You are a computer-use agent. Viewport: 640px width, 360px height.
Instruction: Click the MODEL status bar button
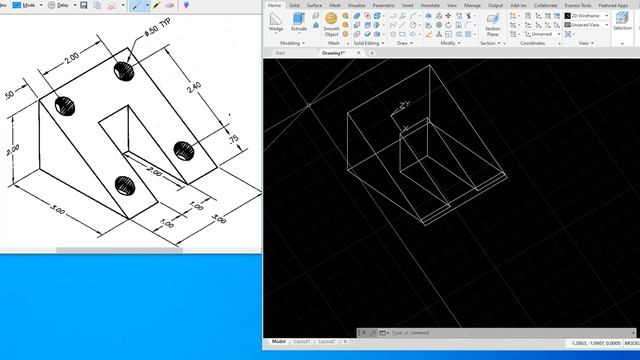(x=632, y=343)
